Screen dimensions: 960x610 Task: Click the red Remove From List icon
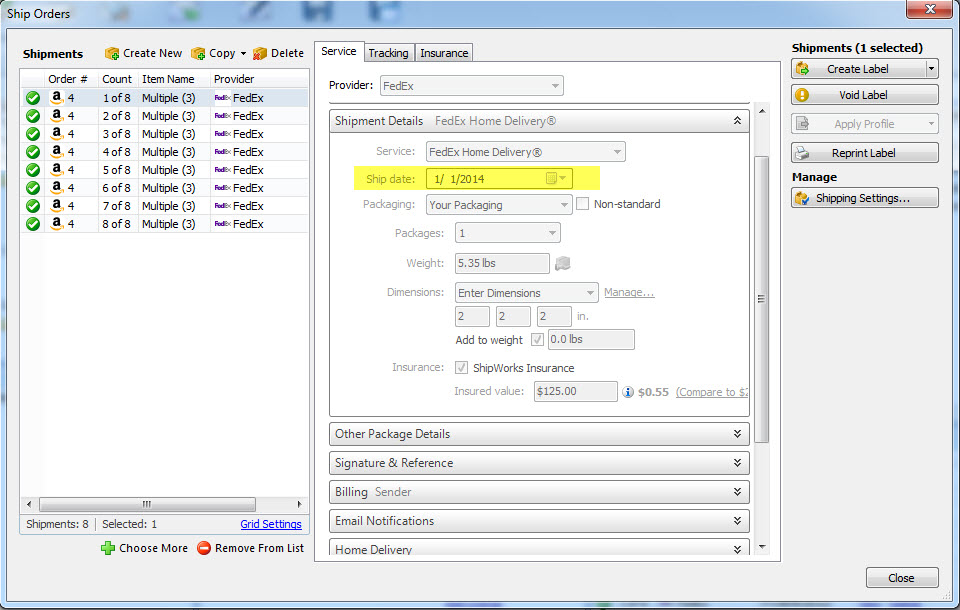click(204, 548)
